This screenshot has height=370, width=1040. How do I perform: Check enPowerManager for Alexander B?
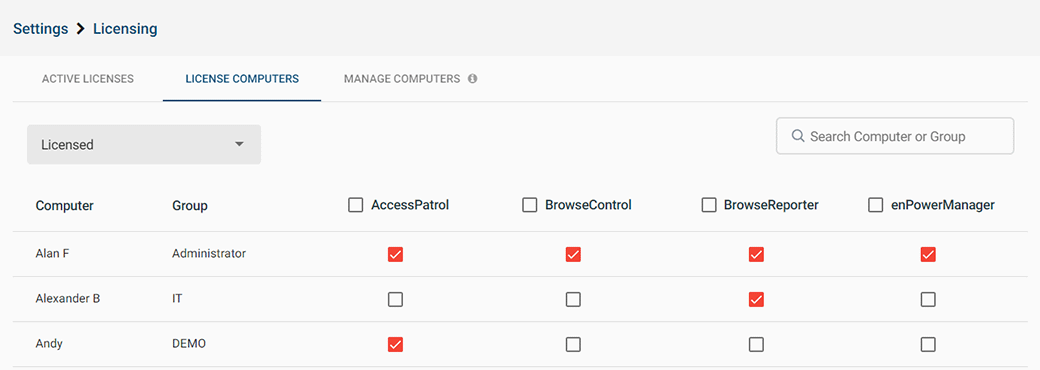(x=929, y=300)
